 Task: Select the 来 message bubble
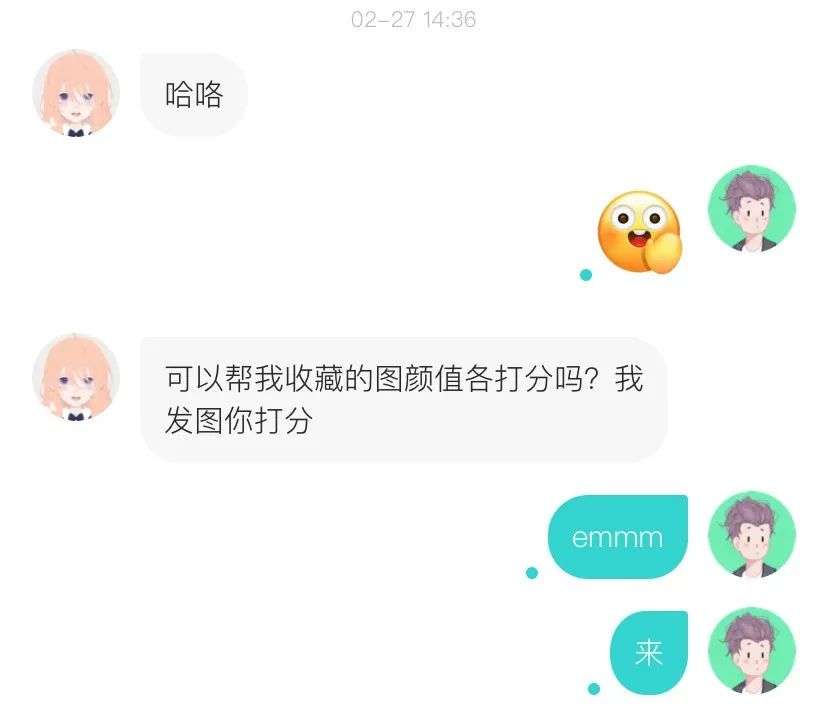(649, 653)
